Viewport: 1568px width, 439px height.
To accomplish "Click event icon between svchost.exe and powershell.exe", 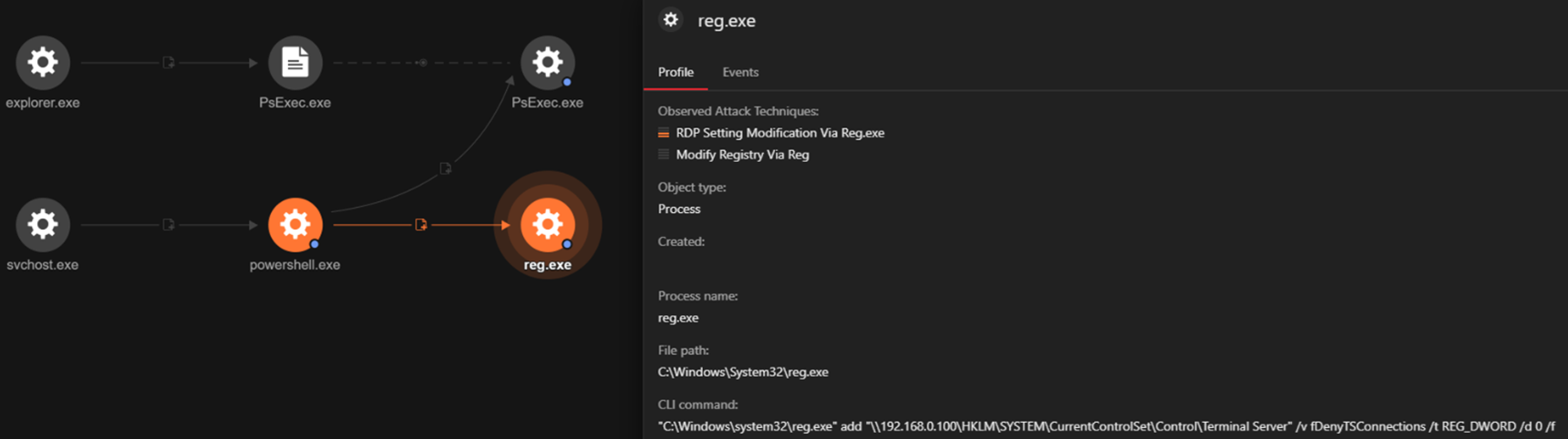I will point(169,225).
